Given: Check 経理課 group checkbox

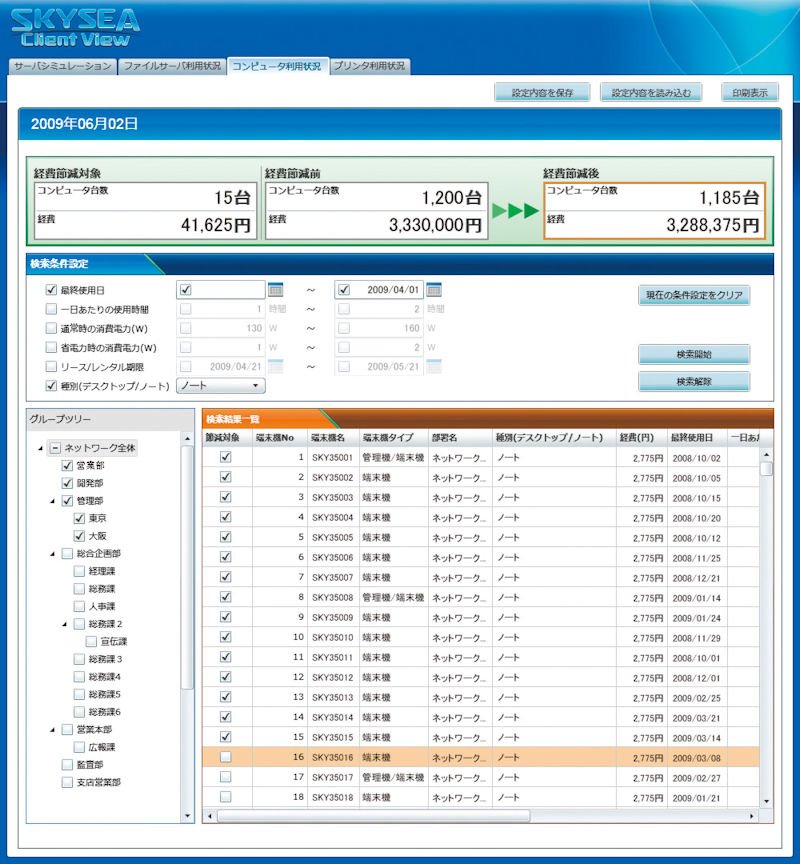Looking at the screenshot, I should (x=79, y=571).
